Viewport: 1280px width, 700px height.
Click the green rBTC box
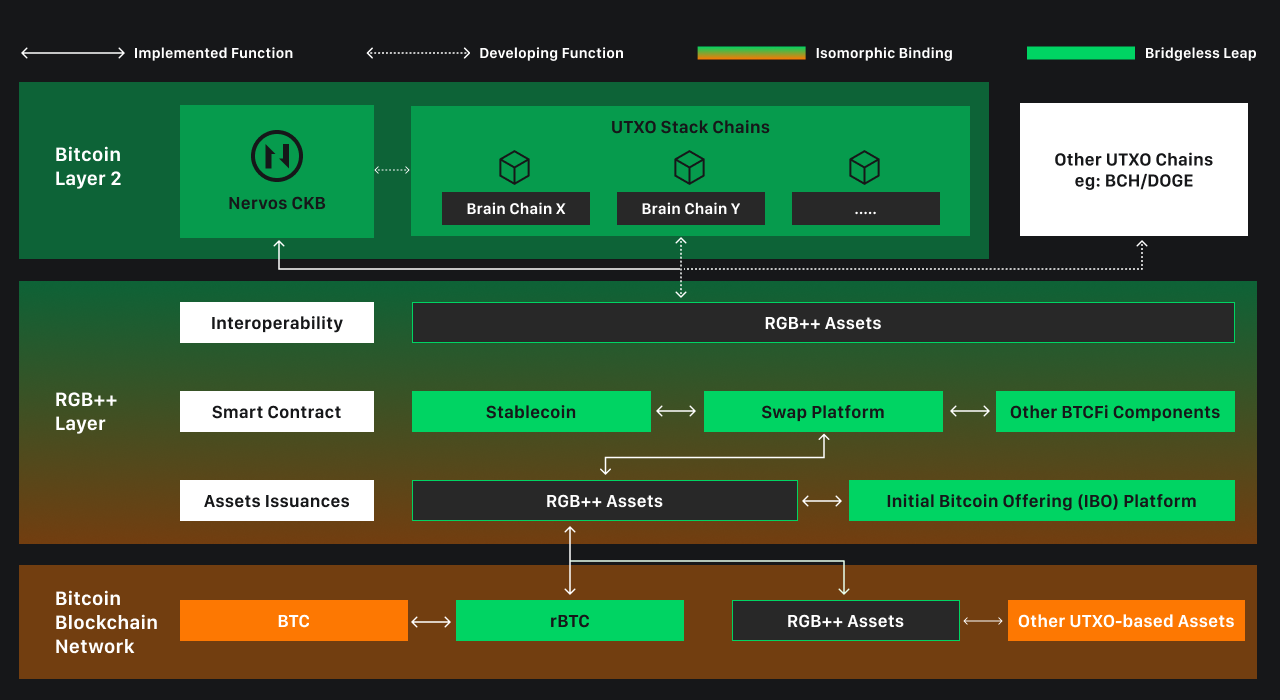coord(570,621)
